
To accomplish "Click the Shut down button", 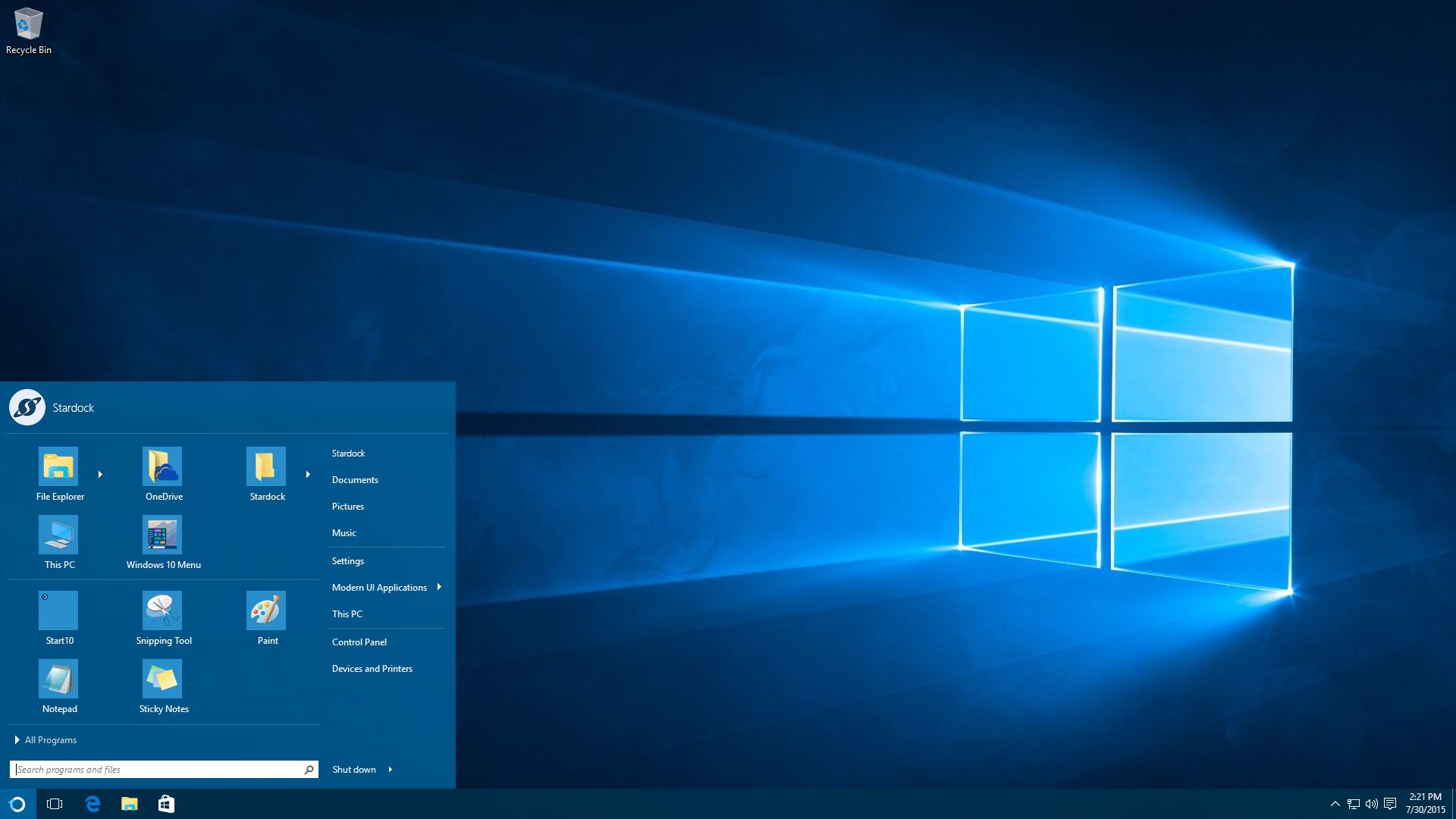I will coord(354,770).
